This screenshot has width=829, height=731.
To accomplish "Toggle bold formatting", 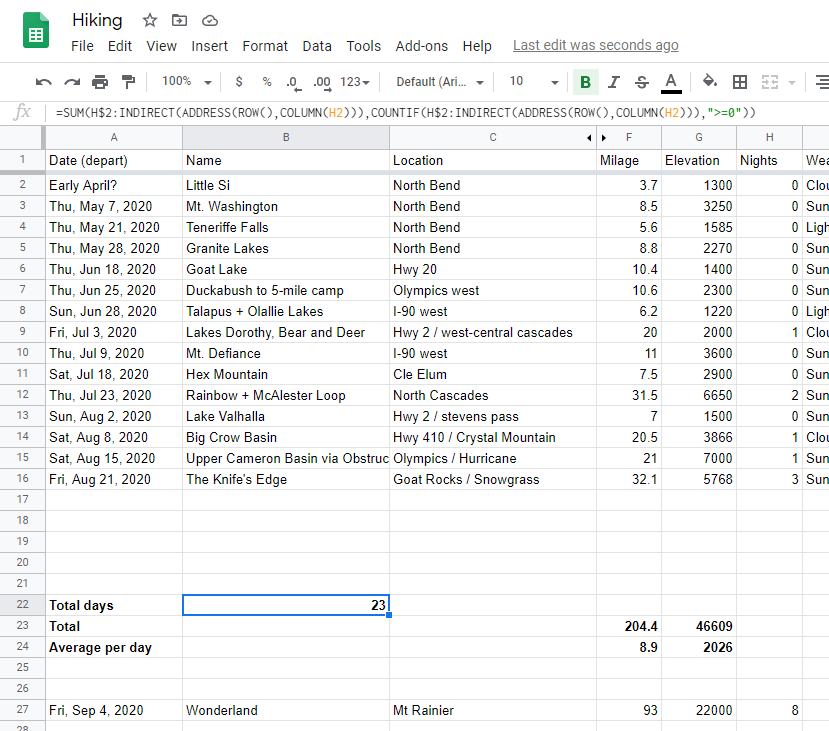I will (x=585, y=82).
